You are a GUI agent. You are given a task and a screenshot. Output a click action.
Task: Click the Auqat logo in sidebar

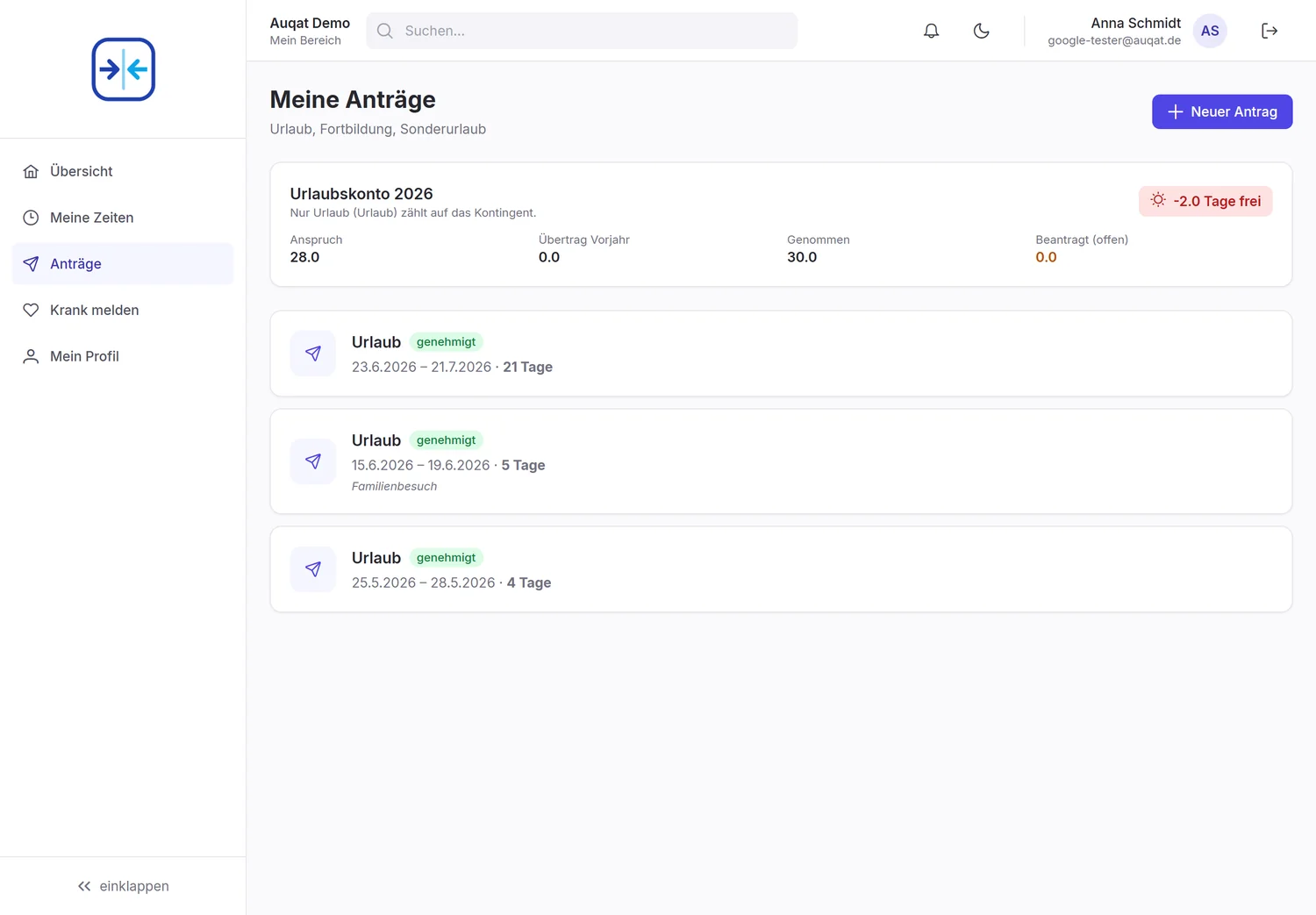pos(124,69)
